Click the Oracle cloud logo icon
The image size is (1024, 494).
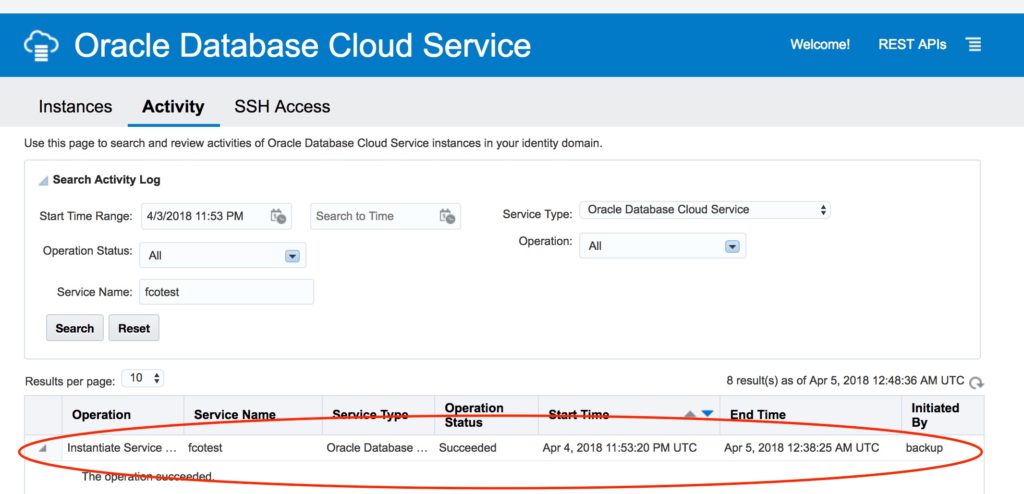click(42, 46)
